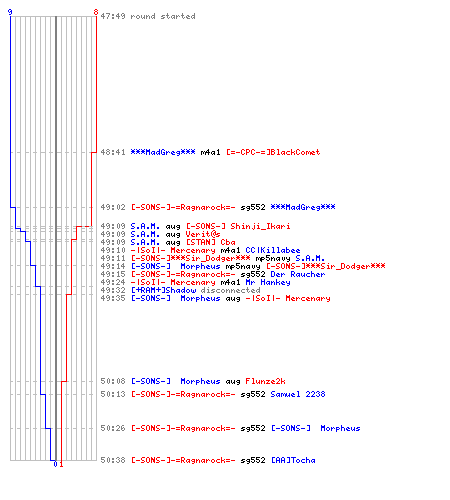Click the ***MadGreg*** name at 48:41
450x500 pixels.
pyautogui.click(x=163, y=152)
